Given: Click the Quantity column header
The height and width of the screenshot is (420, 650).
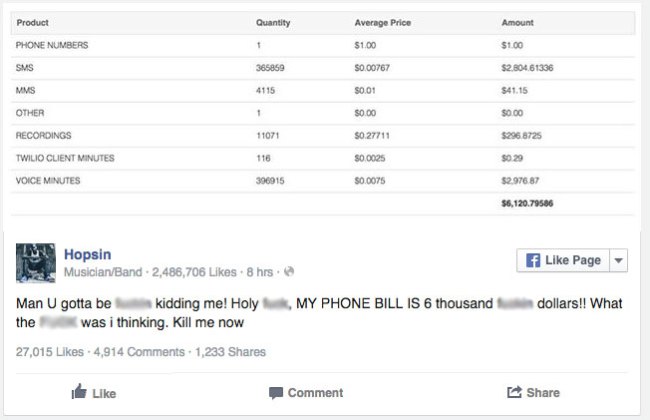Looking at the screenshot, I should [273, 22].
